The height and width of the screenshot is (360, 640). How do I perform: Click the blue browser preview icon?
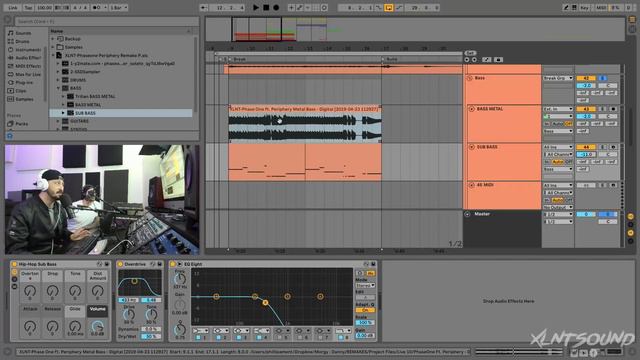tap(10, 136)
